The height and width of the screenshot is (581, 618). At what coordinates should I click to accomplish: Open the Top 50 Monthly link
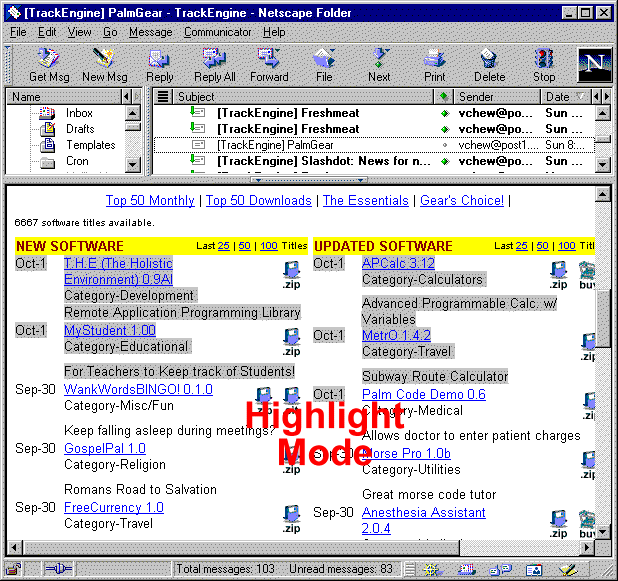pos(150,201)
